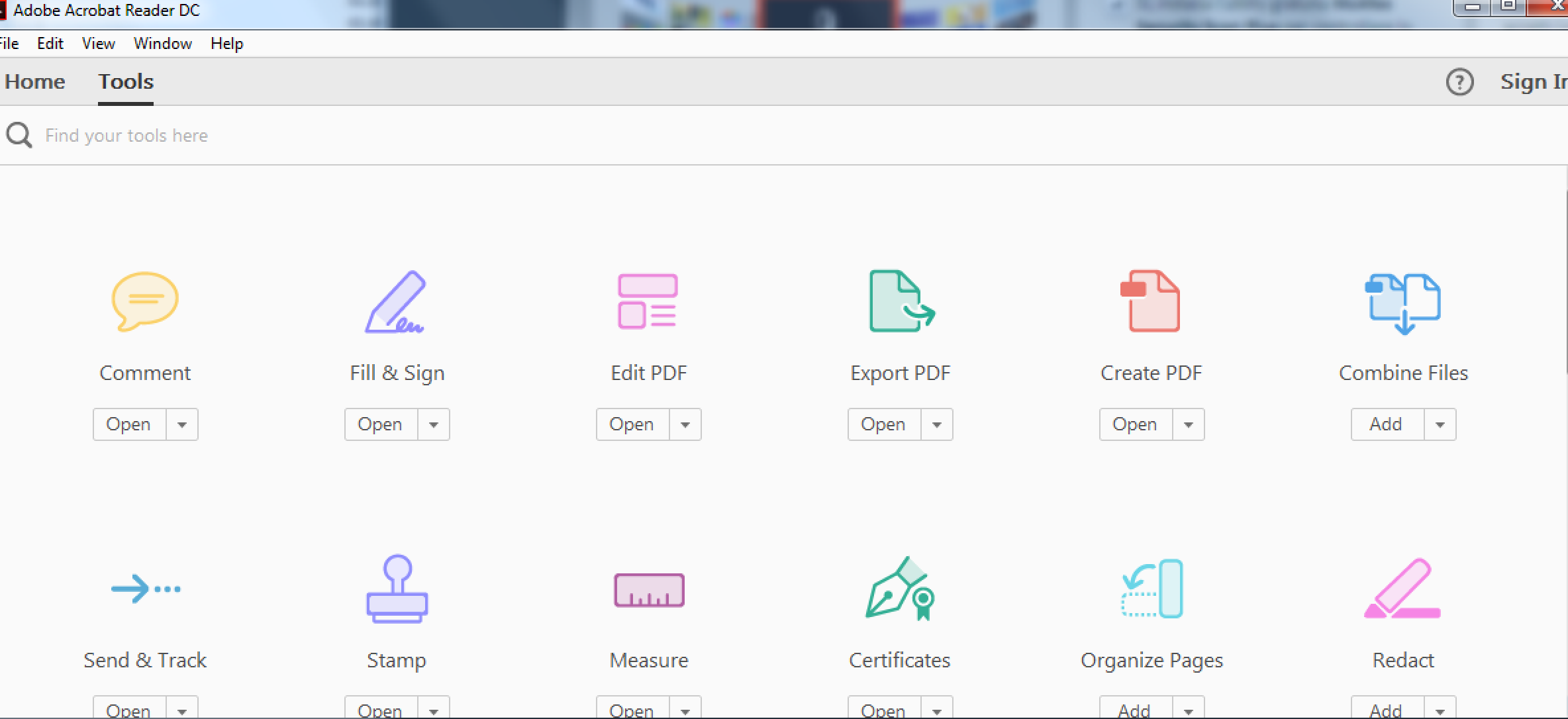Select the Stamp tool icon
The image size is (1568, 719).
point(397,589)
